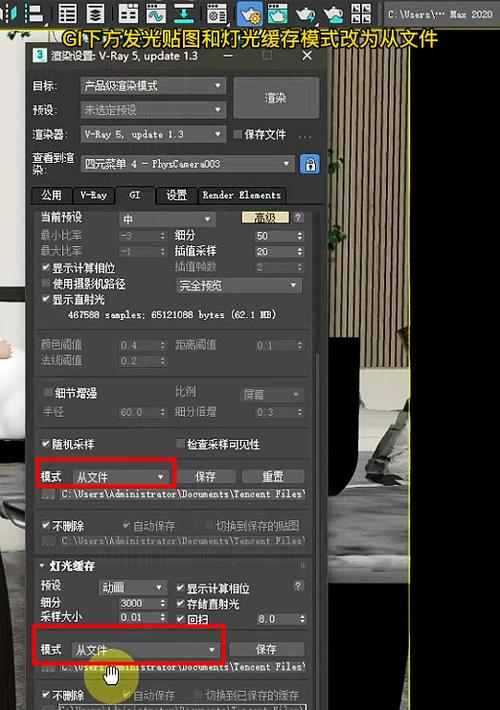This screenshot has width=500, height=710.
Task: Toggle the 显示直射光 checkbox
Action: [x=45, y=299]
